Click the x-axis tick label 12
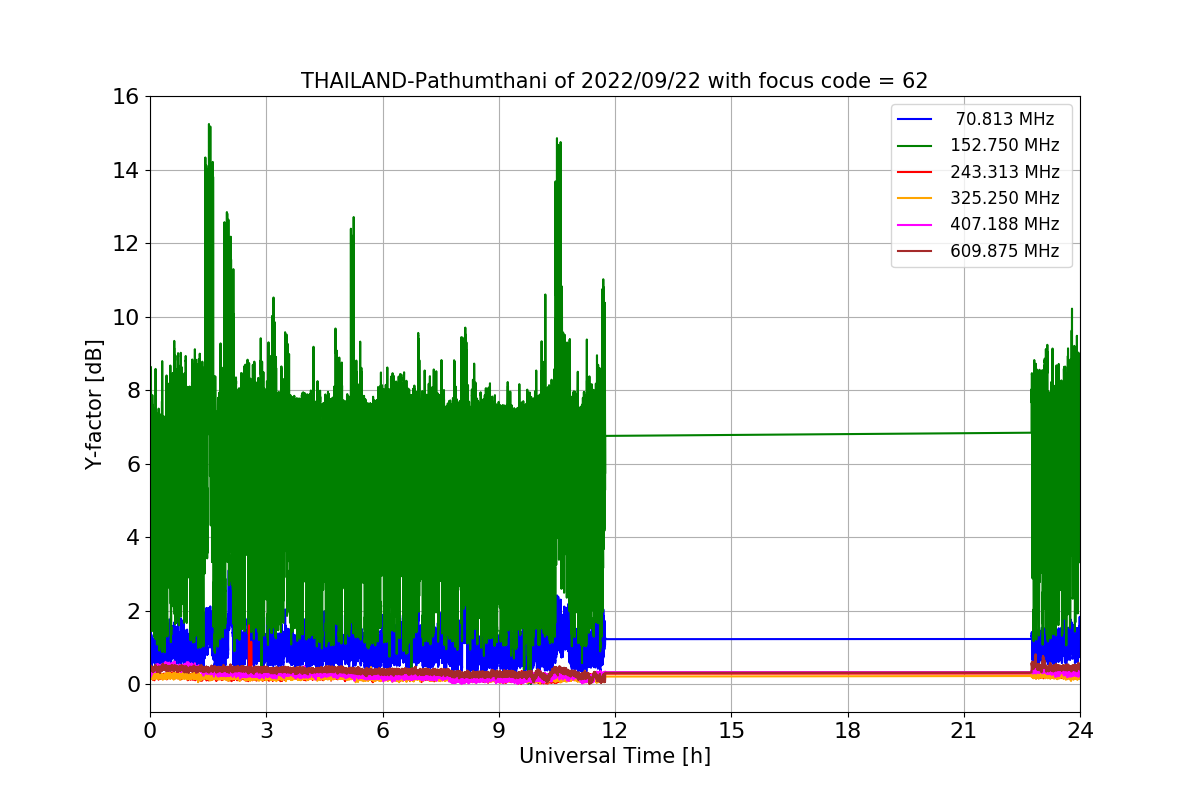1200x800 pixels. click(615, 731)
